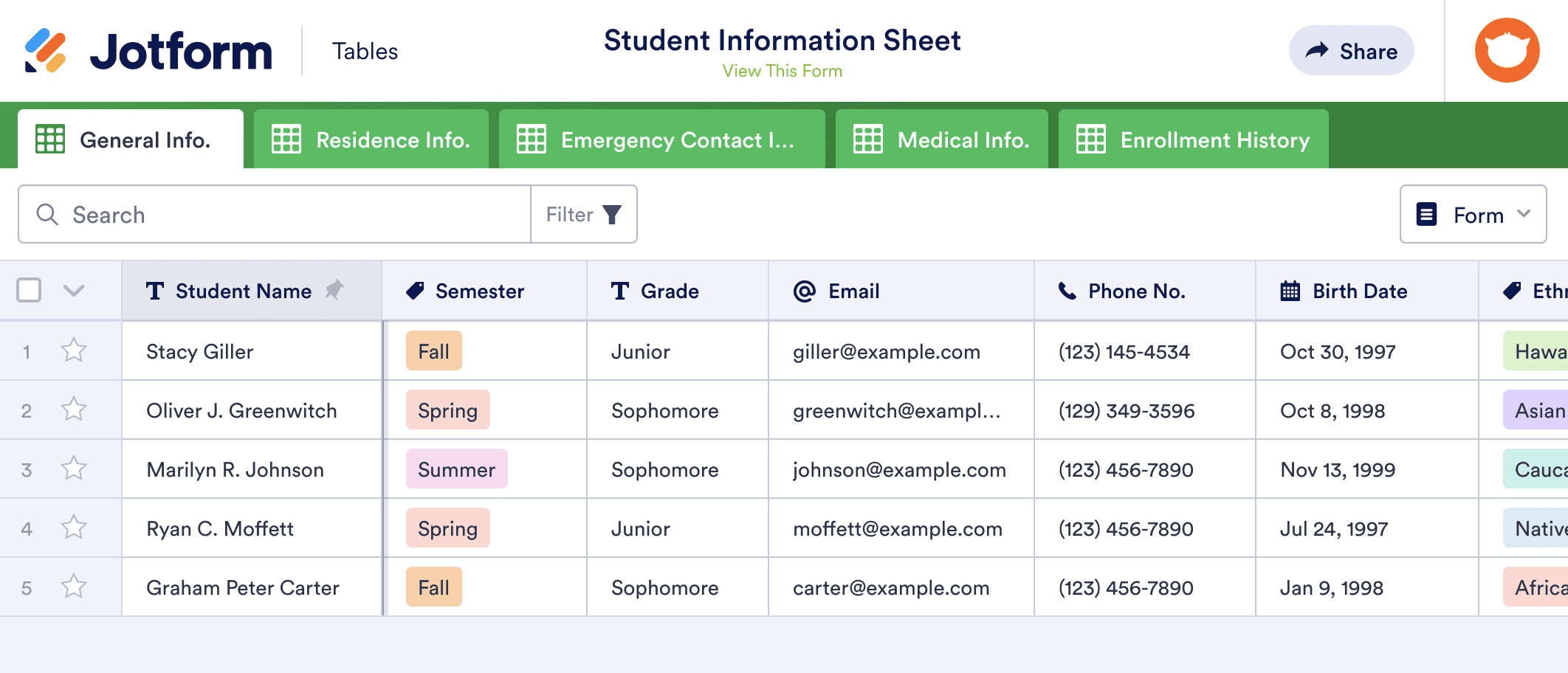Star the Graham Peter Carter row
Viewport: 1568px width, 673px height.
tap(74, 587)
